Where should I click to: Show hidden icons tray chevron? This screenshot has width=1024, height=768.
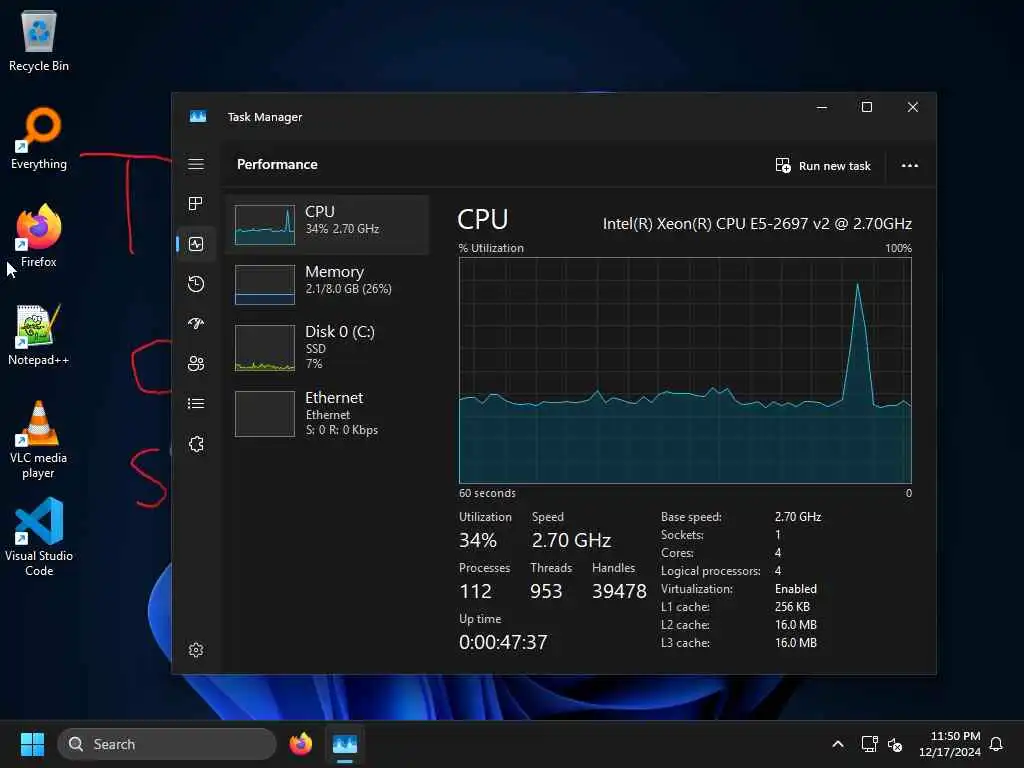click(x=838, y=744)
